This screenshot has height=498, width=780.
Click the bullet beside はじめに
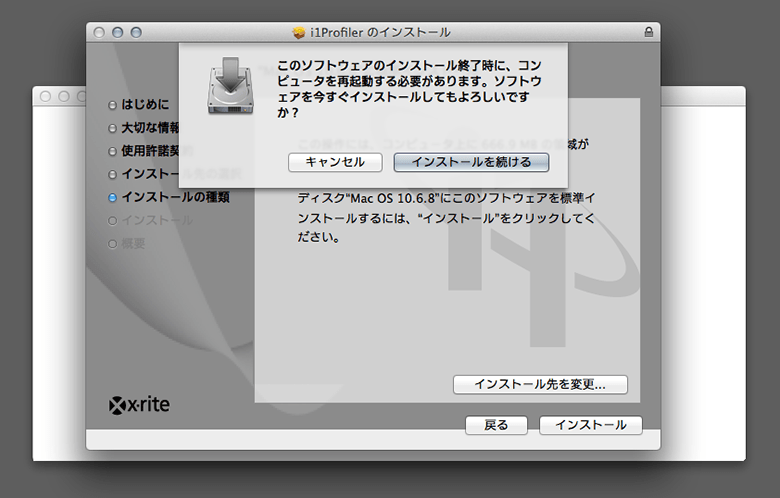click(x=112, y=105)
